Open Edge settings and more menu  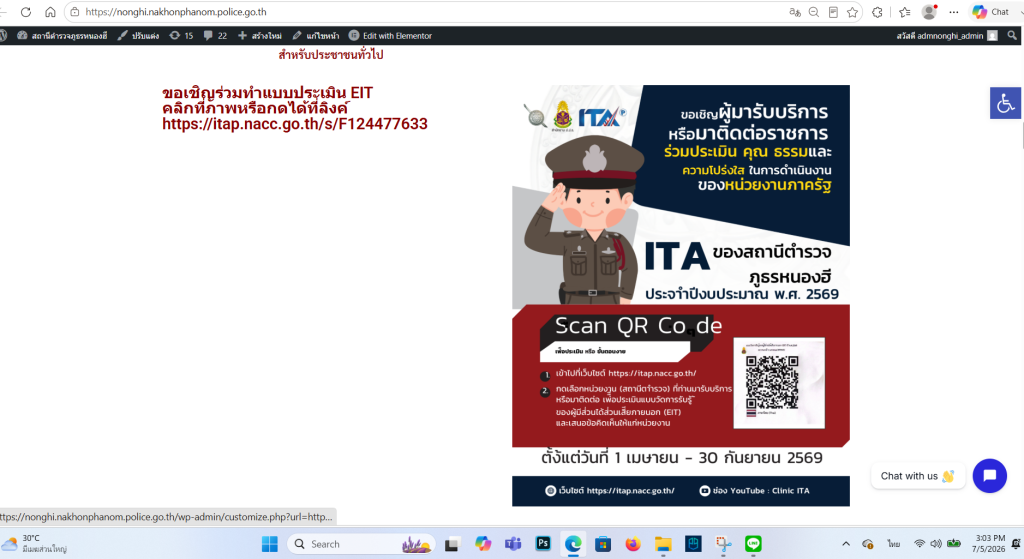954,12
